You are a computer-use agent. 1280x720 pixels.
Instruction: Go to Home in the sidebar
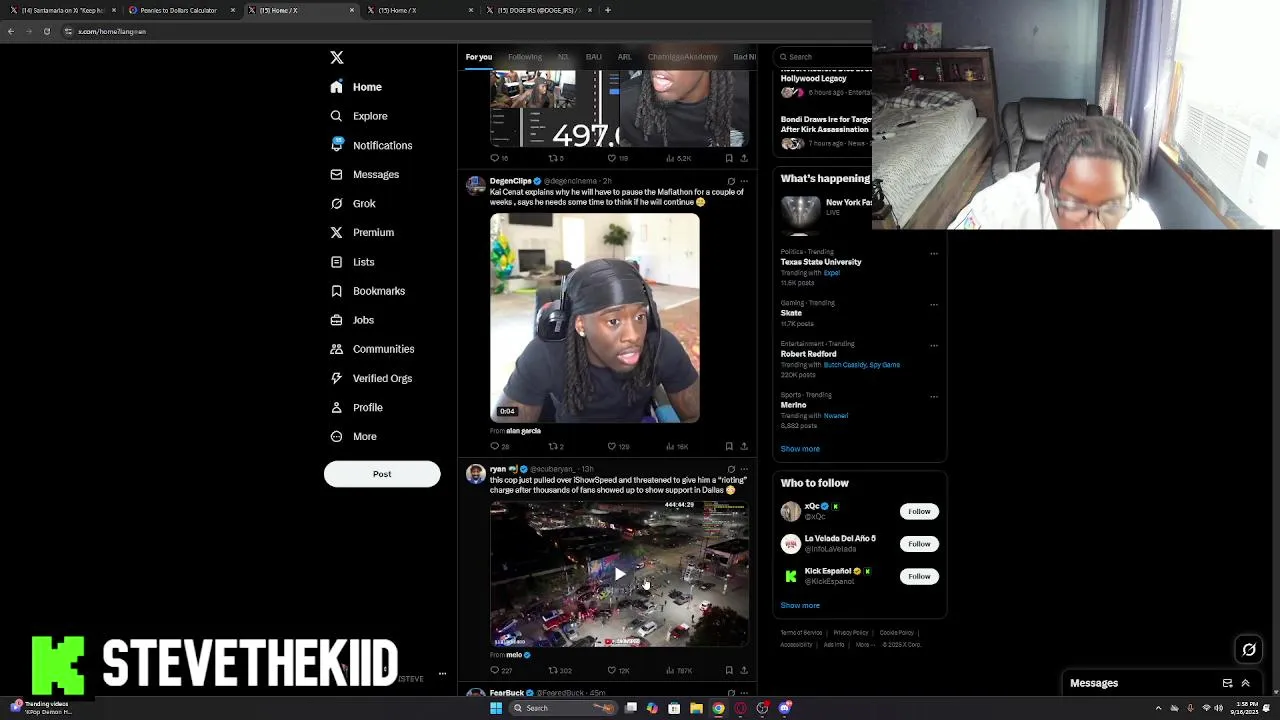[356, 87]
